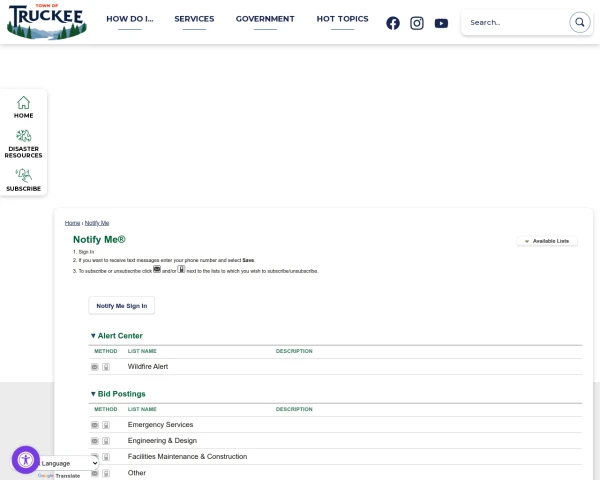Collapse the Alert Center section
600x480 pixels.
[117, 336]
